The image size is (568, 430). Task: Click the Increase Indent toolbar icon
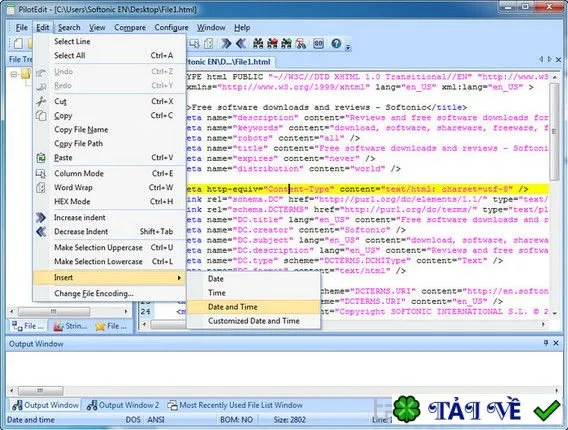click(x=226, y=44)
